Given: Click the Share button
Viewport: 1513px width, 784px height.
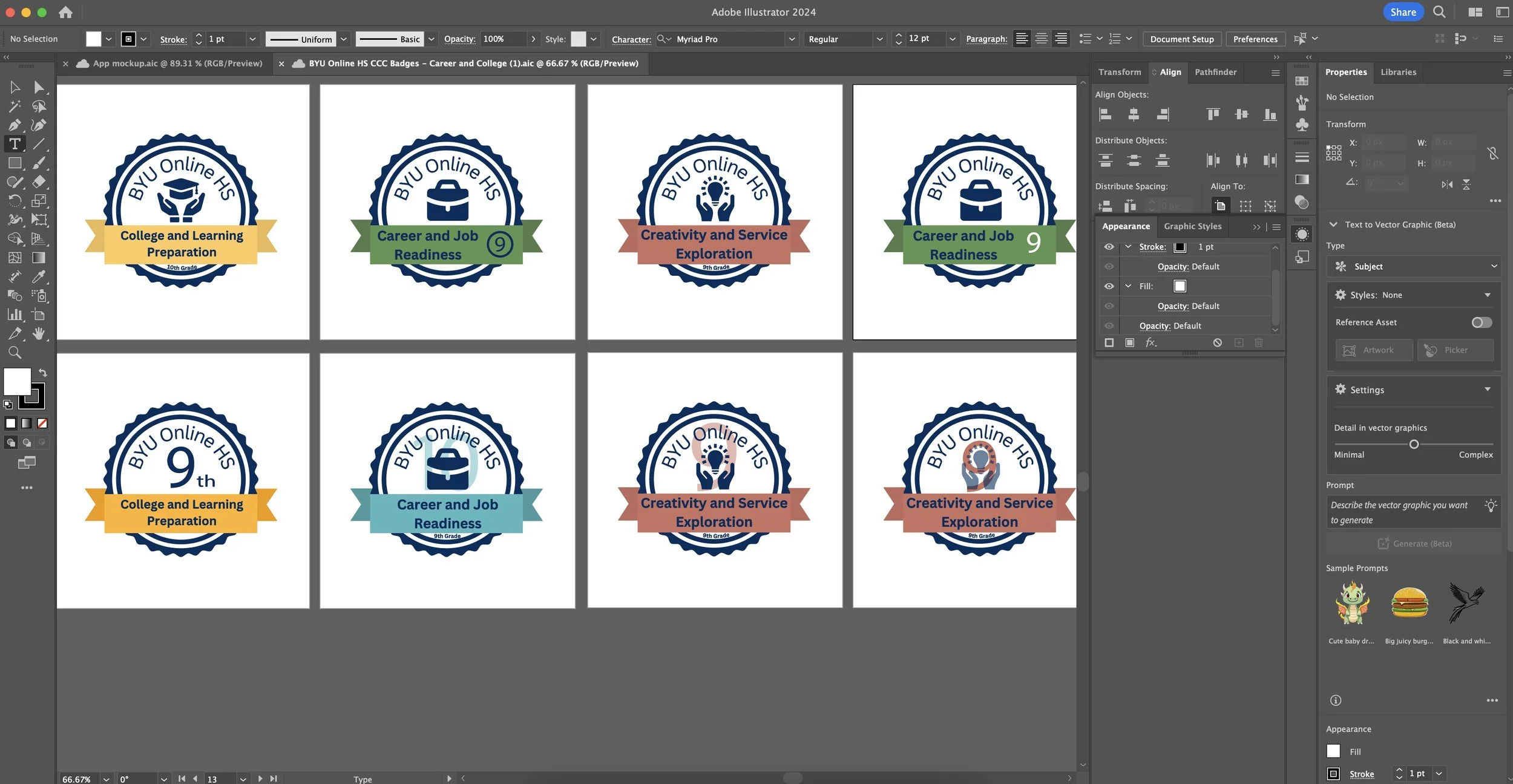Looking at the screenshot, I should pyautogui.click(x=1403, y=12).
